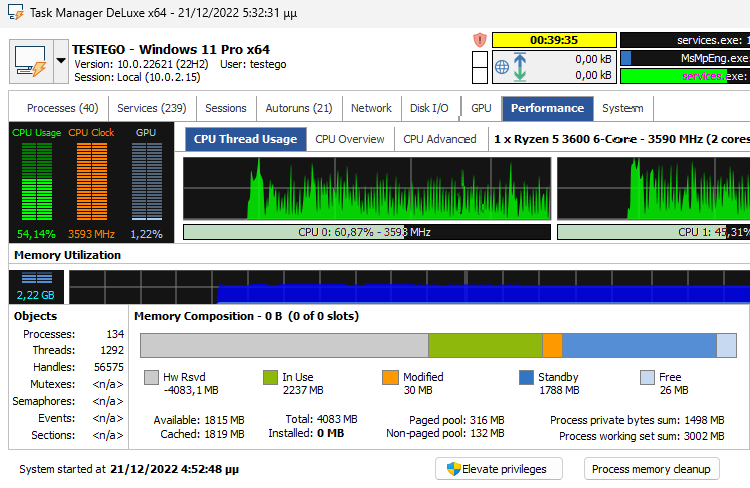Switch to the Sessions tab
The width and height of the screenshot is (750, 488).
[226, 108]
